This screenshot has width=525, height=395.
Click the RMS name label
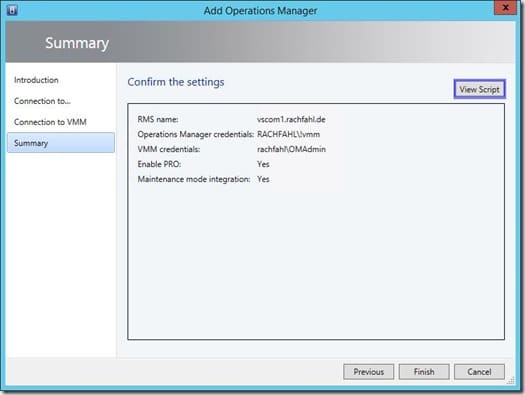click(158, 120)
